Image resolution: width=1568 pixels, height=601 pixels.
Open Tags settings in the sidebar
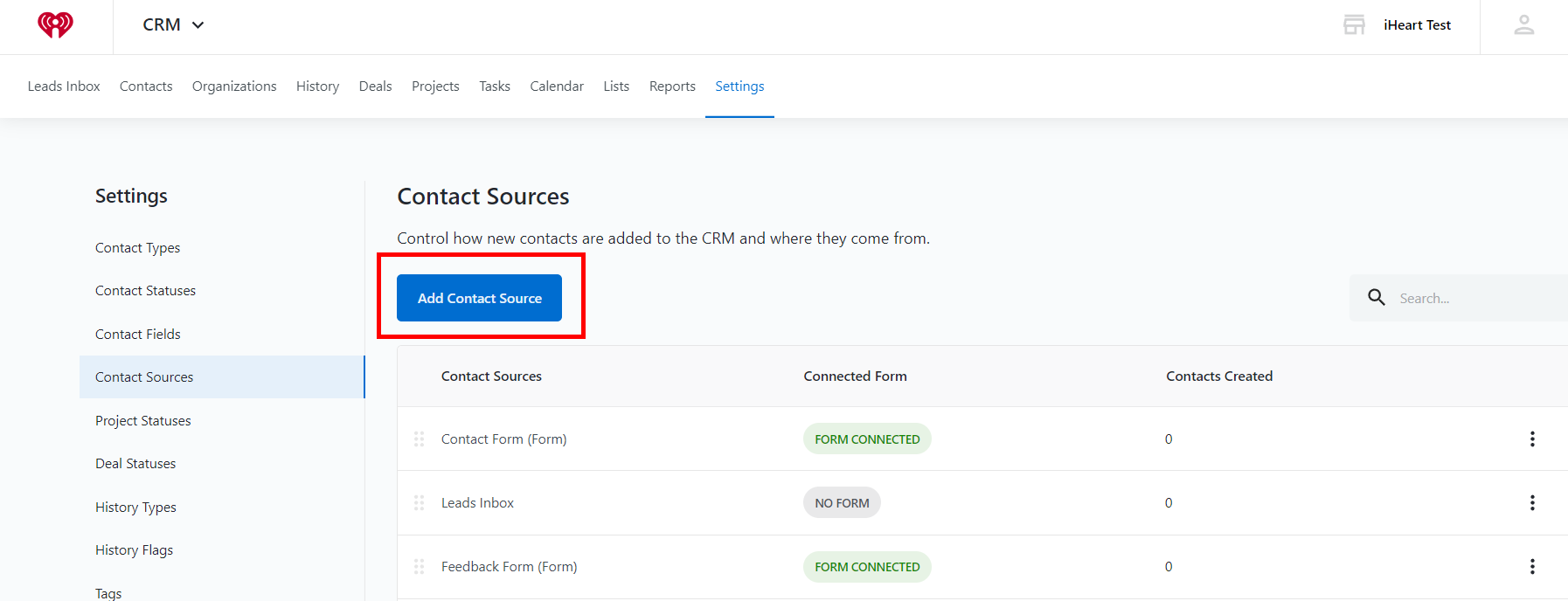coord(108,593)
